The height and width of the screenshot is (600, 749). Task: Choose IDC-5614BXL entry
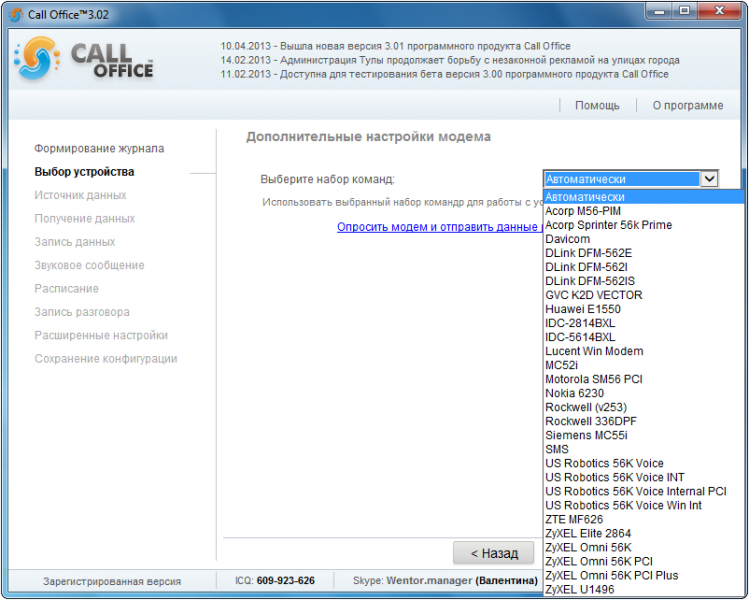tap(644, 337)
